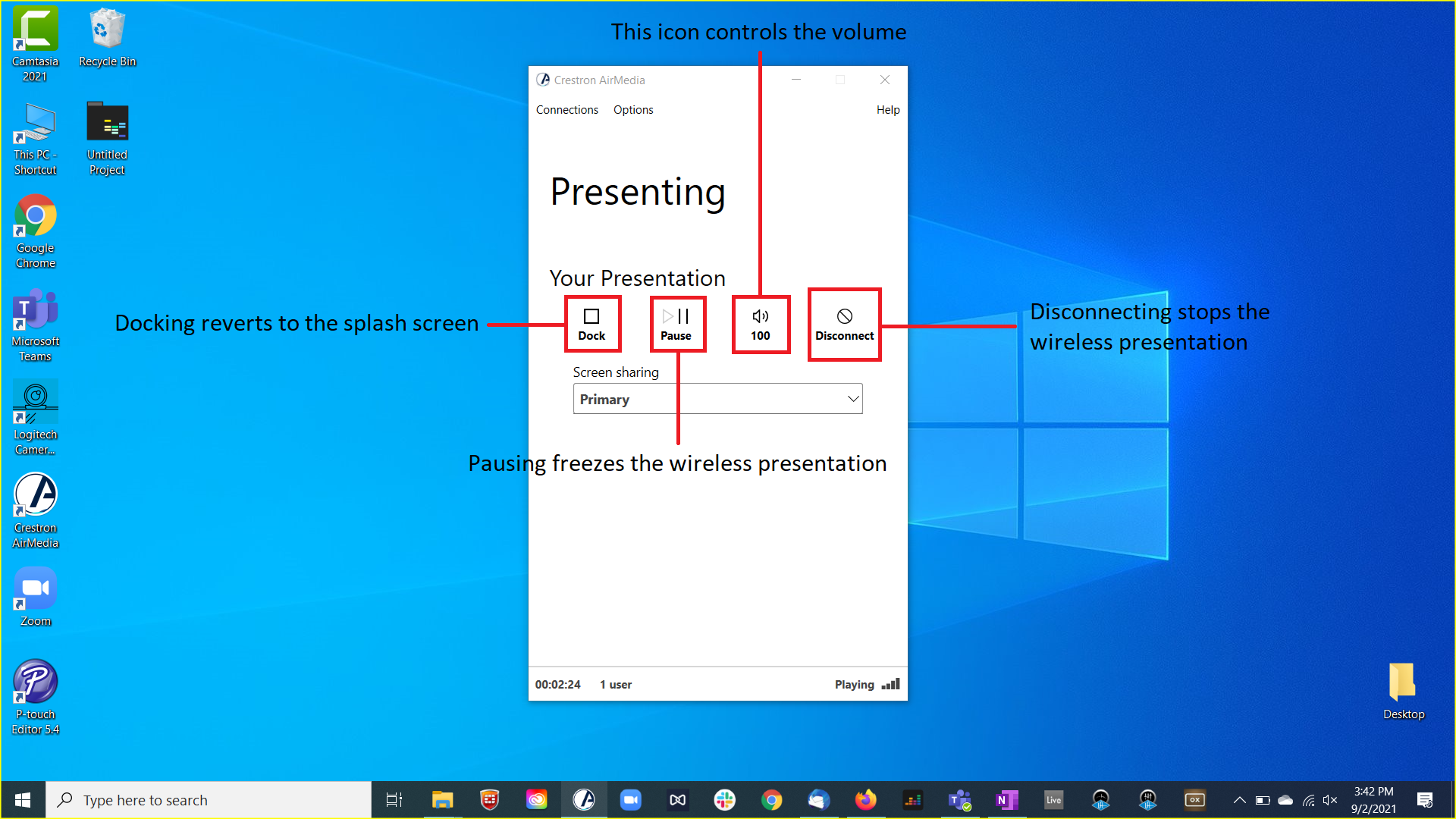Click the Crestron AirMedia taskbar icon
The height and width of the screenshot is (819, 1456).
click(x=584, y=800)
